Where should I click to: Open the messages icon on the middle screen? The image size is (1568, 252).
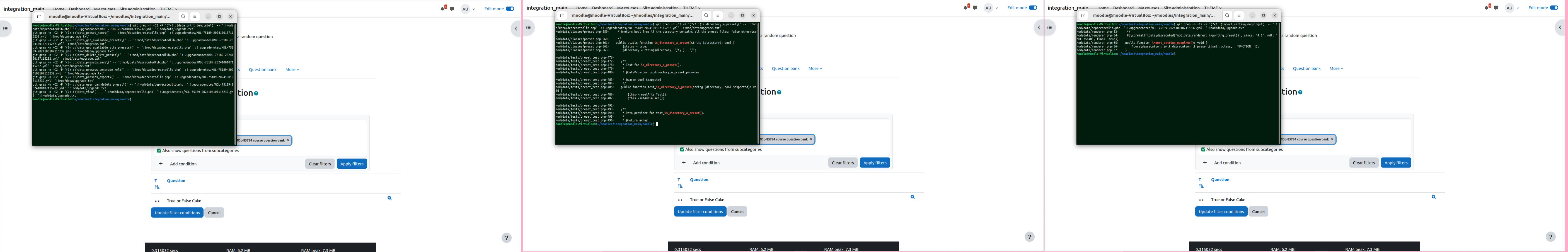[x=975, y=7]
